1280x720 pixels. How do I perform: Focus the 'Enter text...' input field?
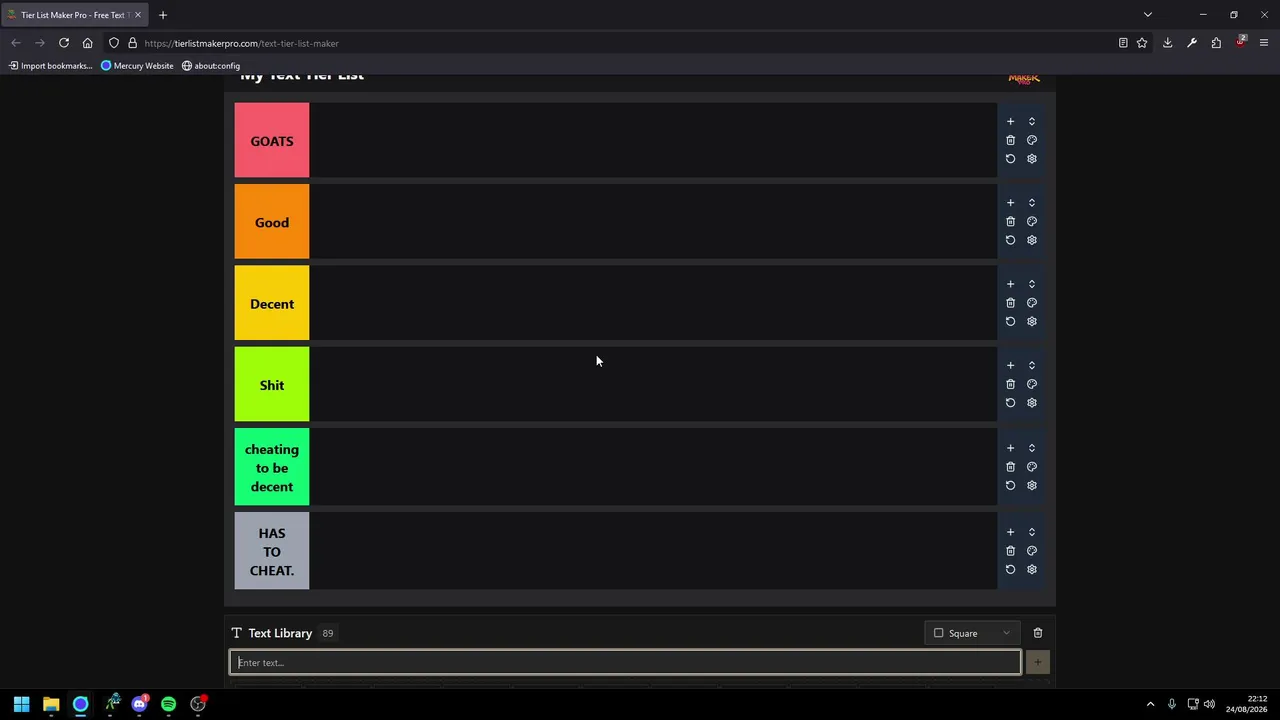tap(625, 662)
